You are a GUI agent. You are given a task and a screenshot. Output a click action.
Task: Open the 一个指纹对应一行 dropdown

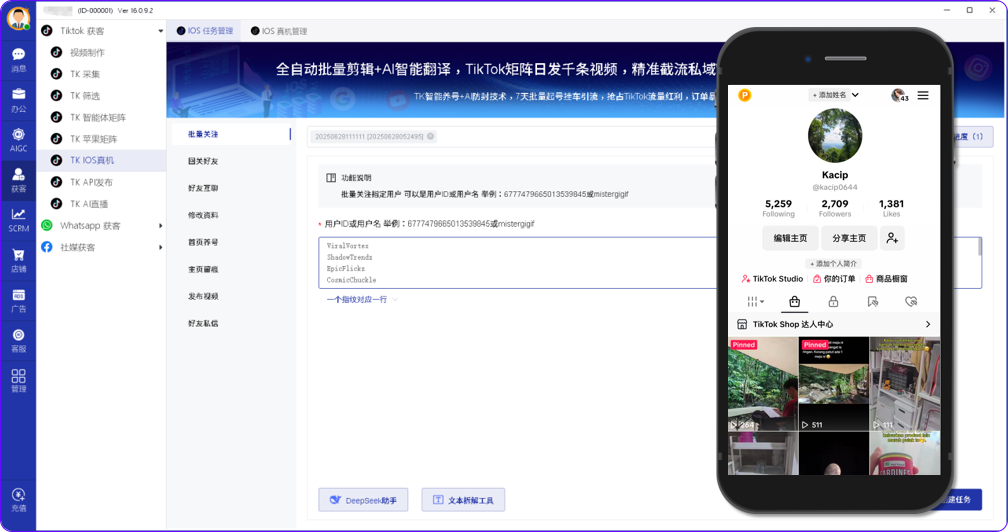(363, 299)
